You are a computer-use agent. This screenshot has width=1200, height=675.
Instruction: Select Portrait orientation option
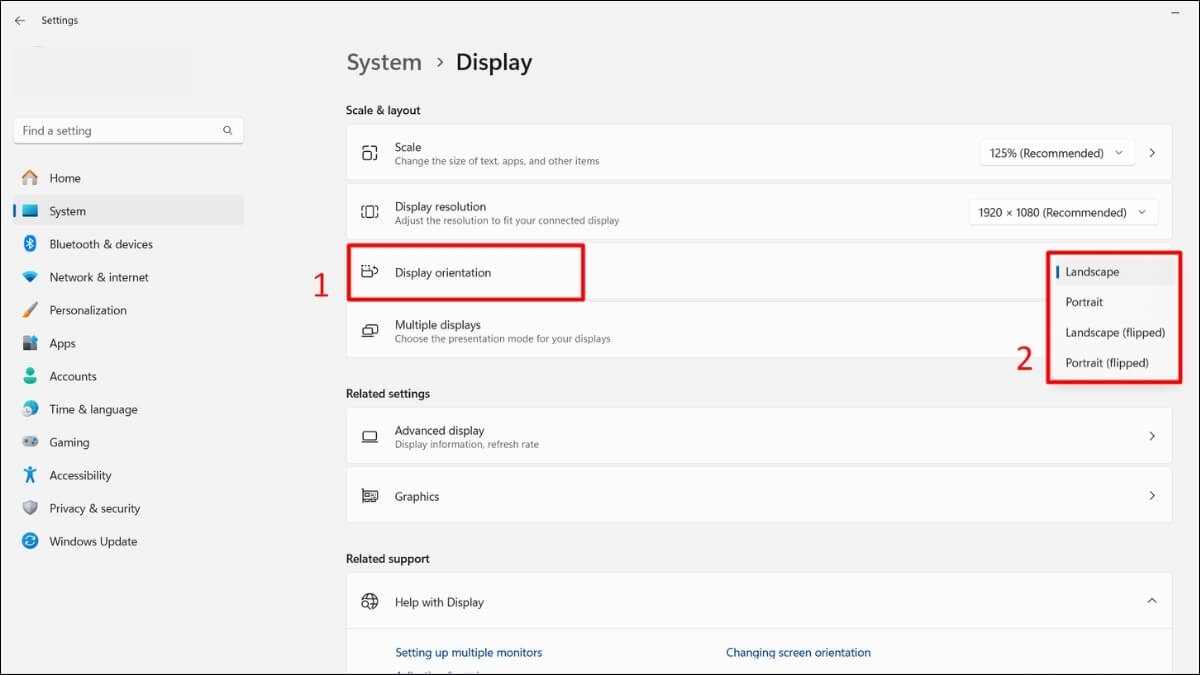(1115, 302)
